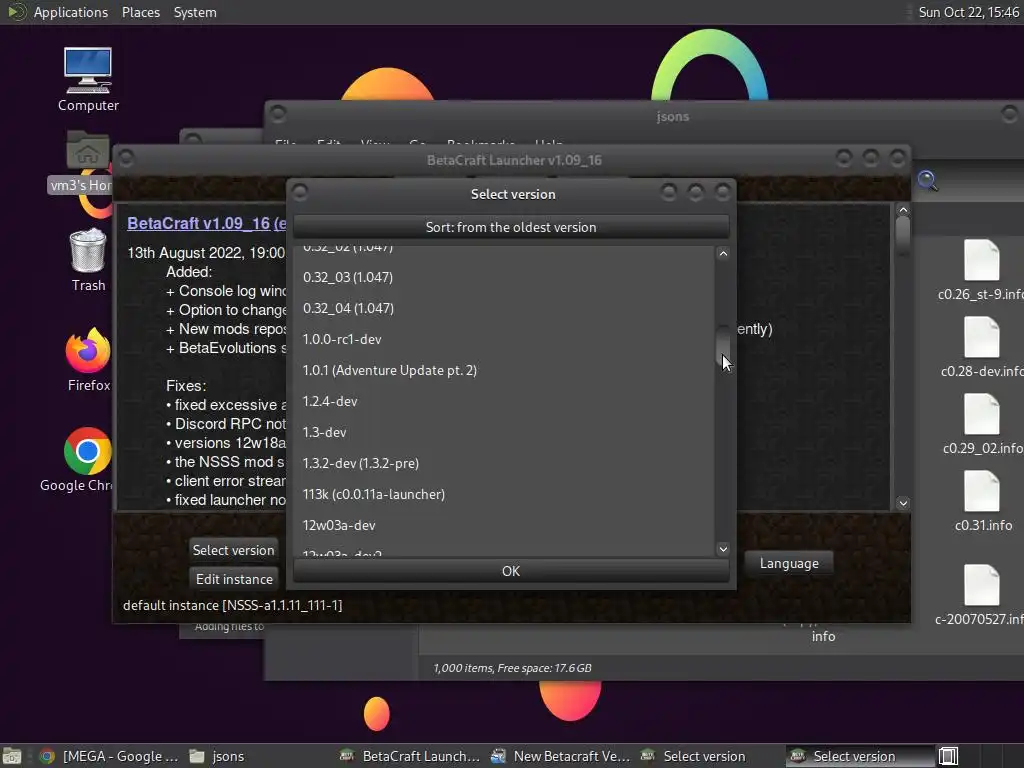Viewport: 1024px width, 768px height.
Task: Click the BetaCraft Launcher v1.09_16 title bar
Action: click(x=514, y=160)
